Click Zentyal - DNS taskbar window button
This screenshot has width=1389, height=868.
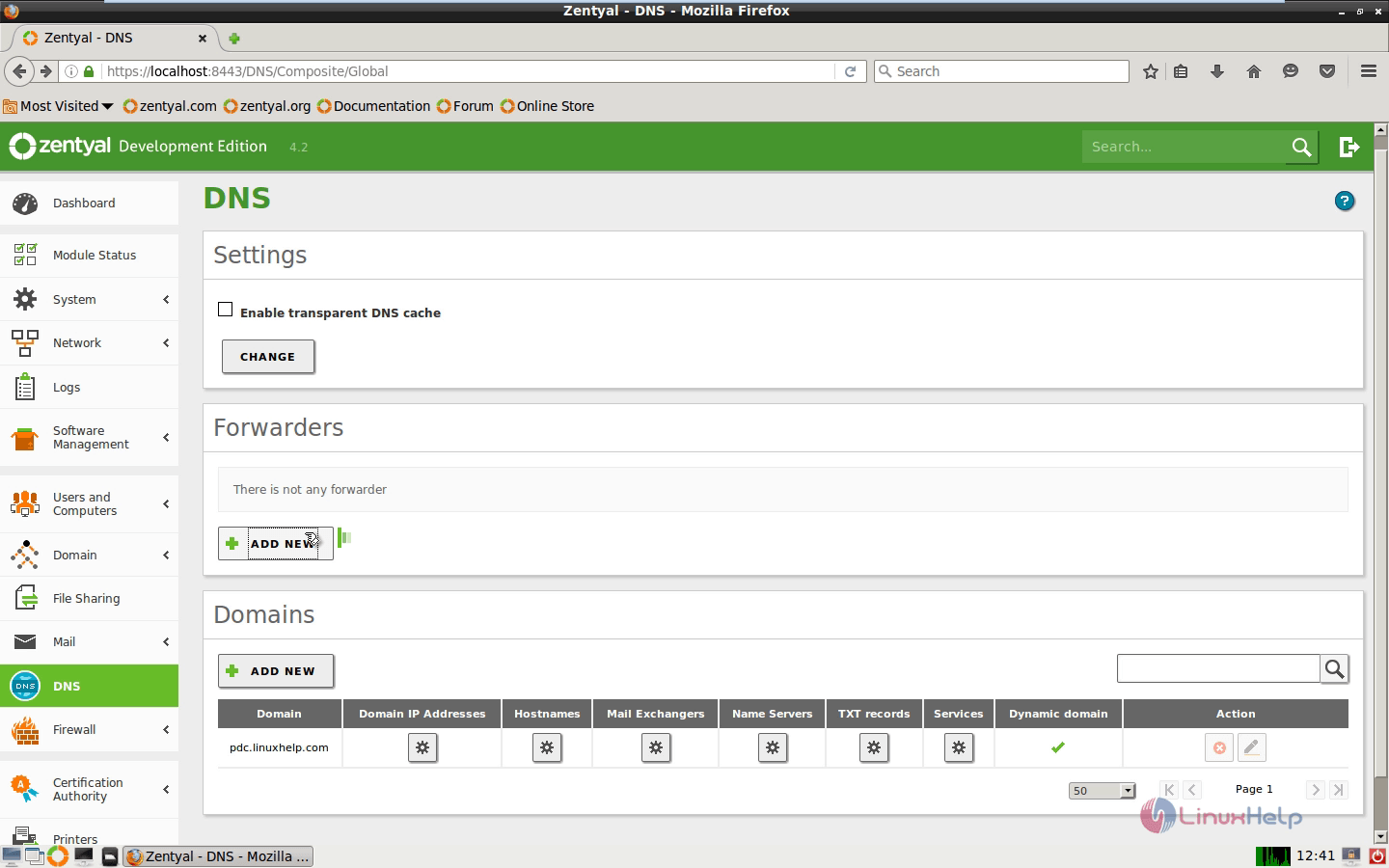pyautogui.click(x=219, y=856)
